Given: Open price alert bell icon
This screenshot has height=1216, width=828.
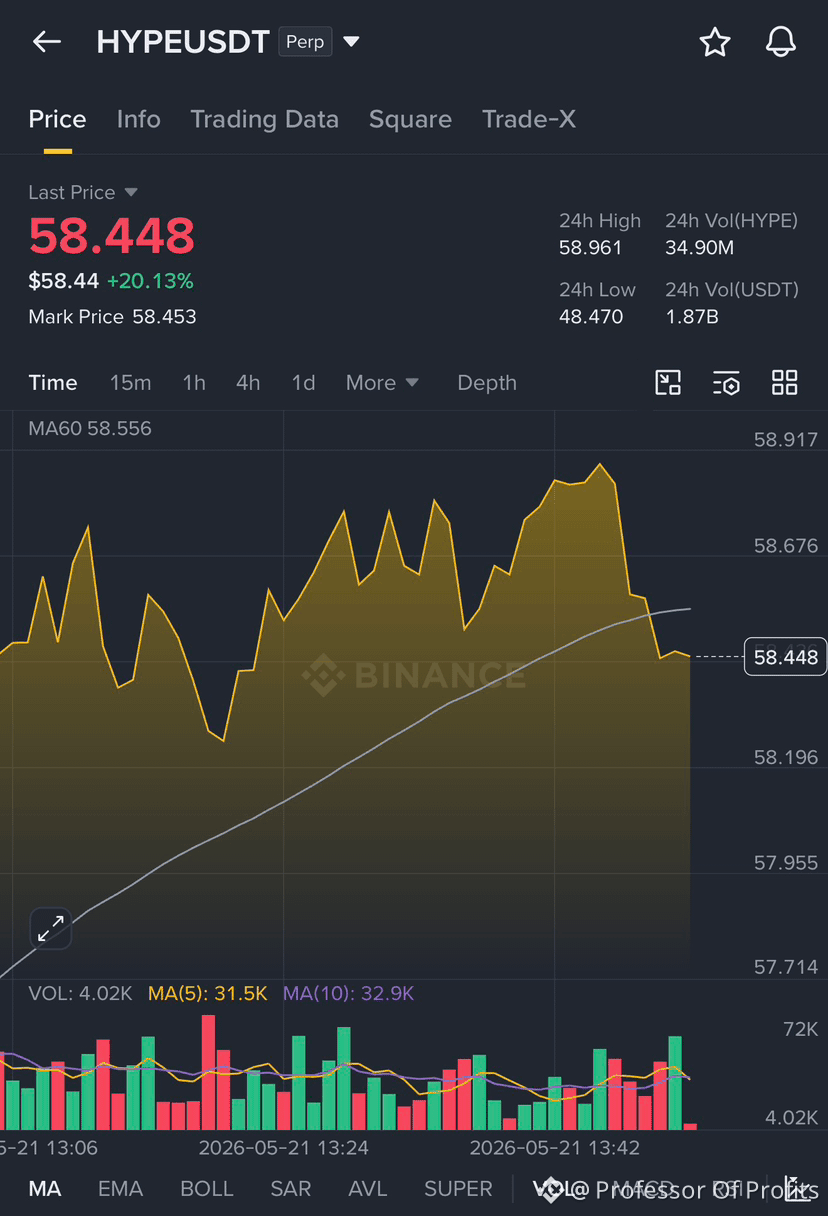Looking at the screenshot, I should (x=781, y=42).
